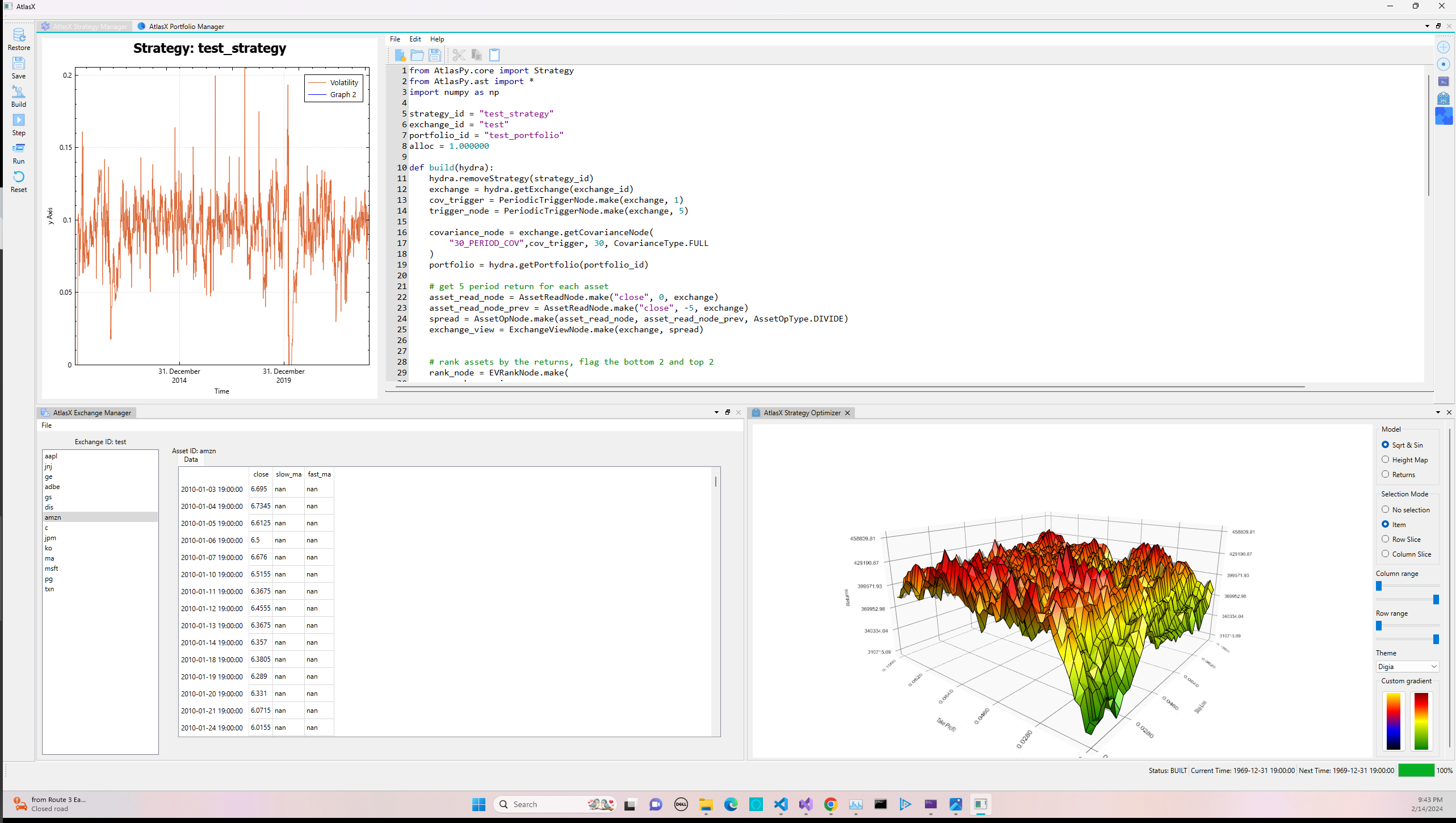This screenshot has height=823, width=1456.
Task: Select the No selection radio button
Action: pyautogui.click(x=1385, y=509)
